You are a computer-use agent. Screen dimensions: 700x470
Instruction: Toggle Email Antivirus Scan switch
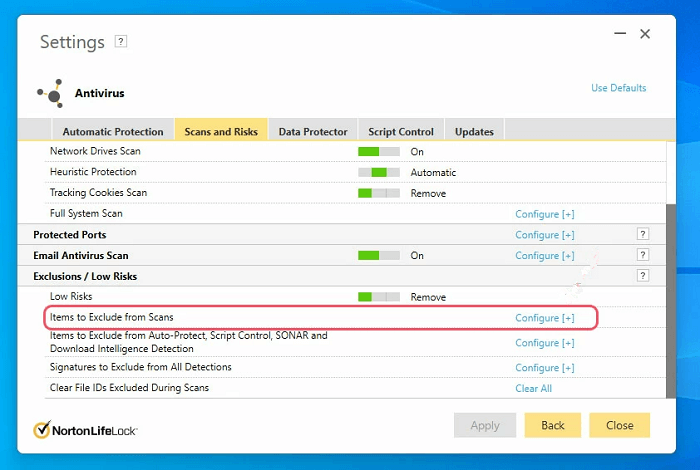click(x=379, y=255)
